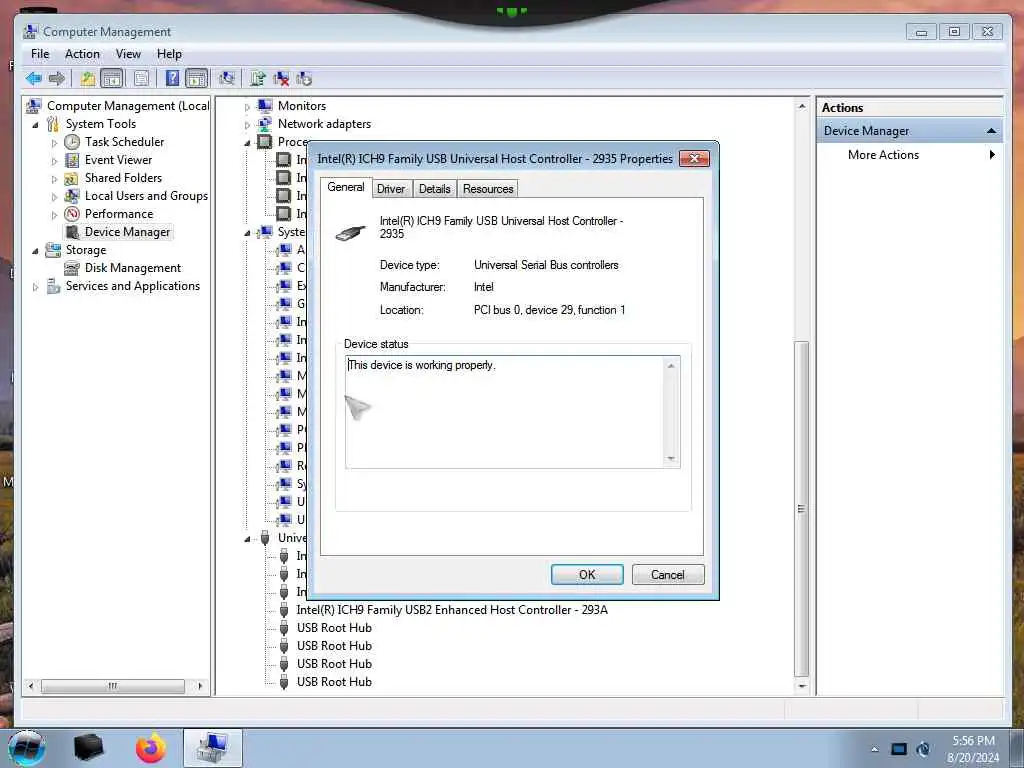The width and height of the screenshot is (1024, 768).
Task: Click OK in the Properties dialog
Action: (x=587, y=575)
